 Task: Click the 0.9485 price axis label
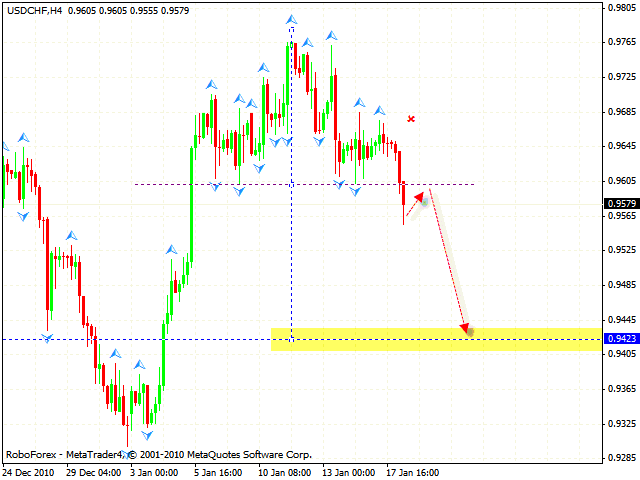(x=622, y=284)
